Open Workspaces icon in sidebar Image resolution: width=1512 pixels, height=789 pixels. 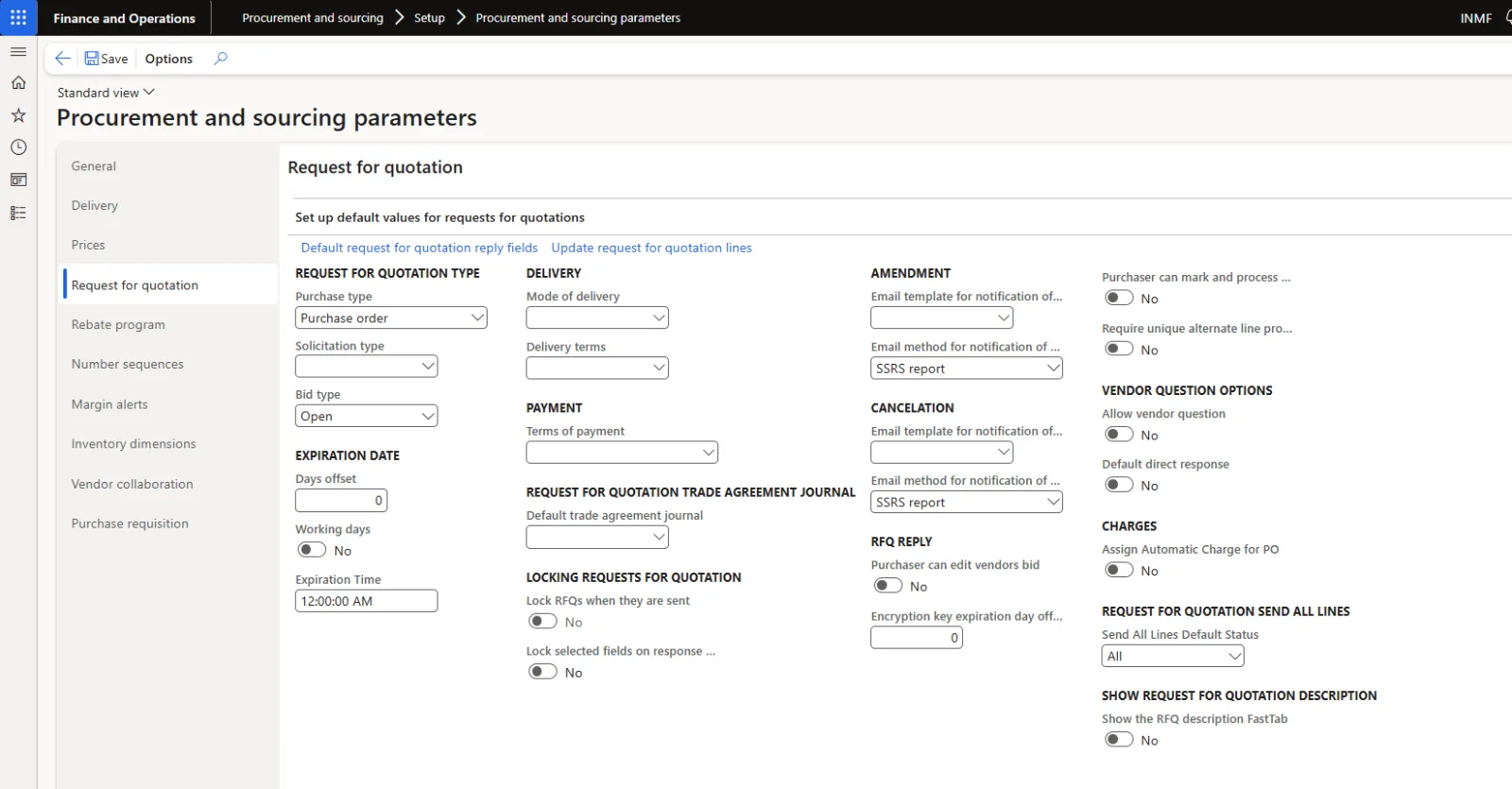18,180
